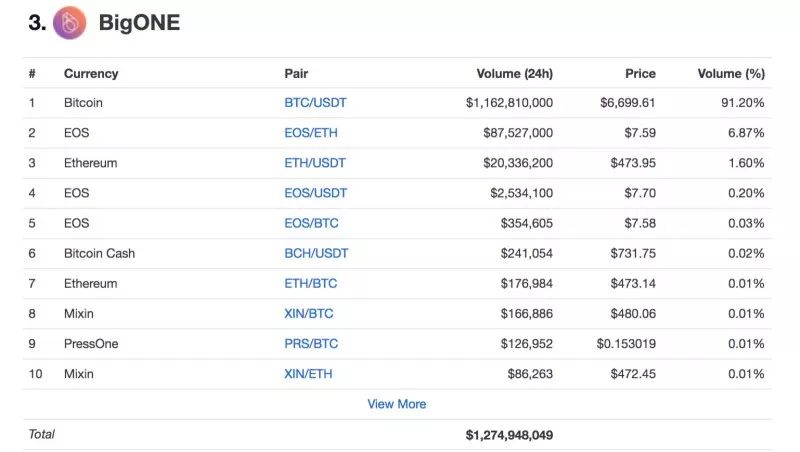800x452 pixels.
Task: Click the $7.70 price value
Action: (x=640, y=193)
